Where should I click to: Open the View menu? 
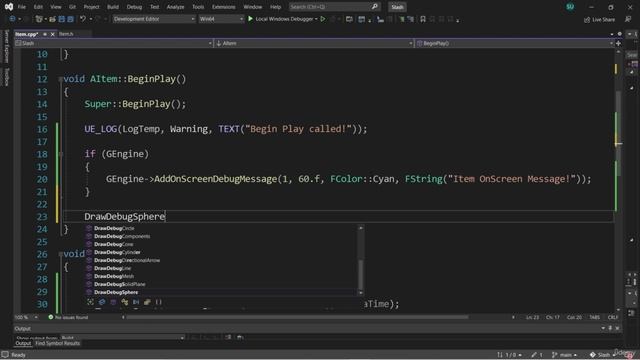tap(56, 7)
